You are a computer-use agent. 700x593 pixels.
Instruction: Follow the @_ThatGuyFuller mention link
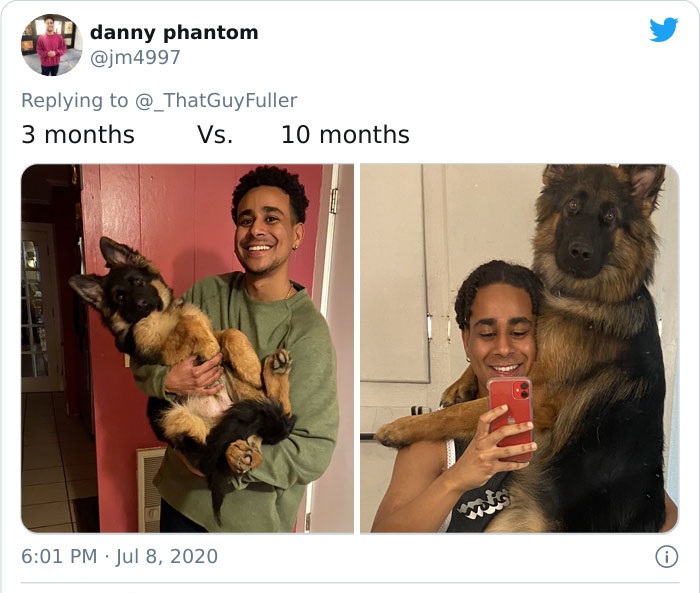coord(216,101)
